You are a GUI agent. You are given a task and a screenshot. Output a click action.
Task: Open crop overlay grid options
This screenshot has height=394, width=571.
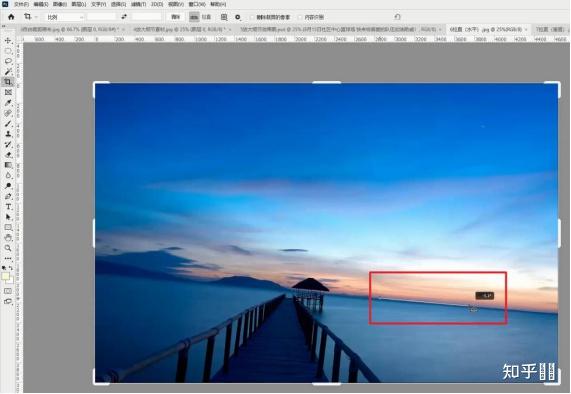[x=224, y=17]
